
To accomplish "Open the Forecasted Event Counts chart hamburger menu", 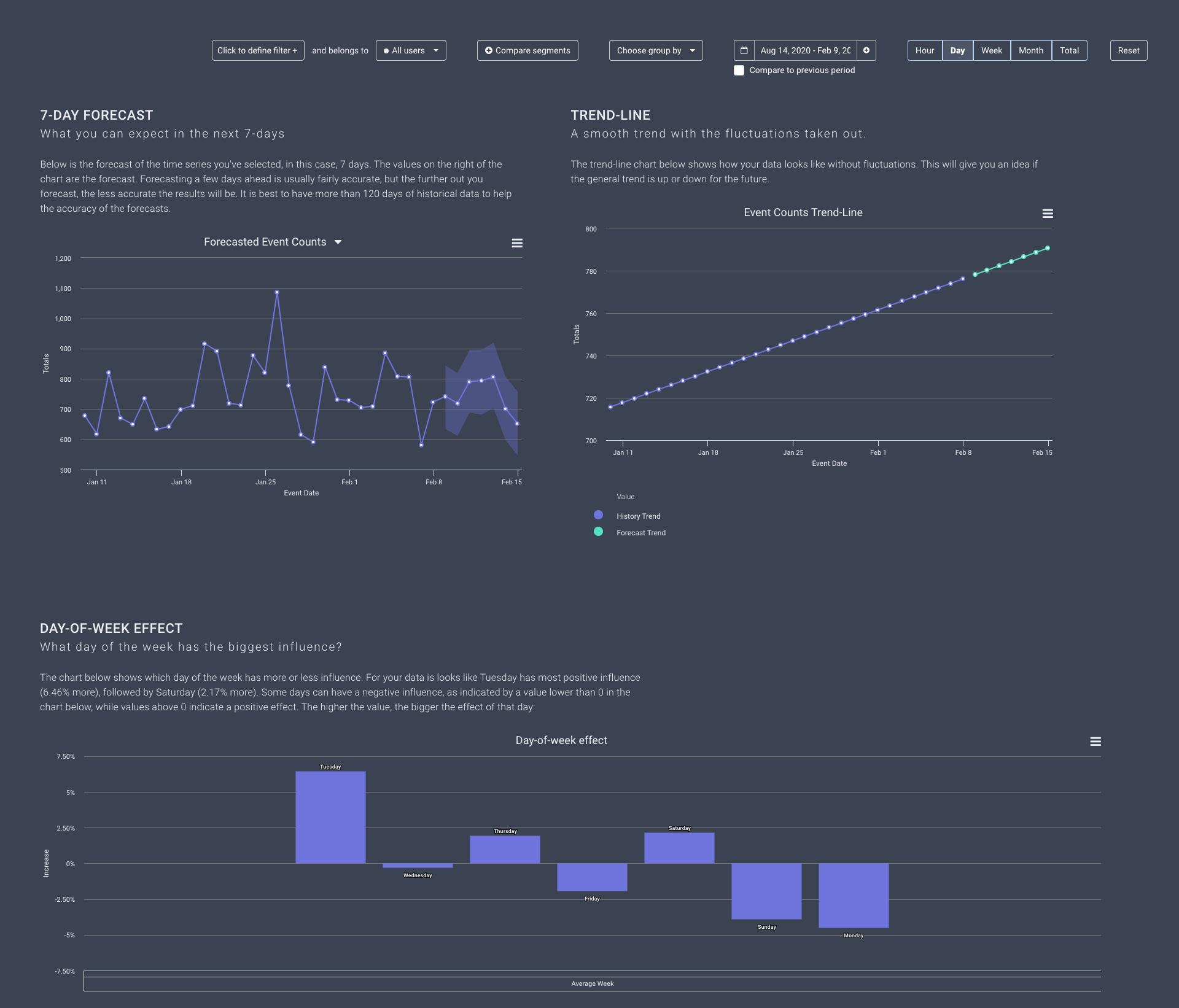I will tap(517, 243).
